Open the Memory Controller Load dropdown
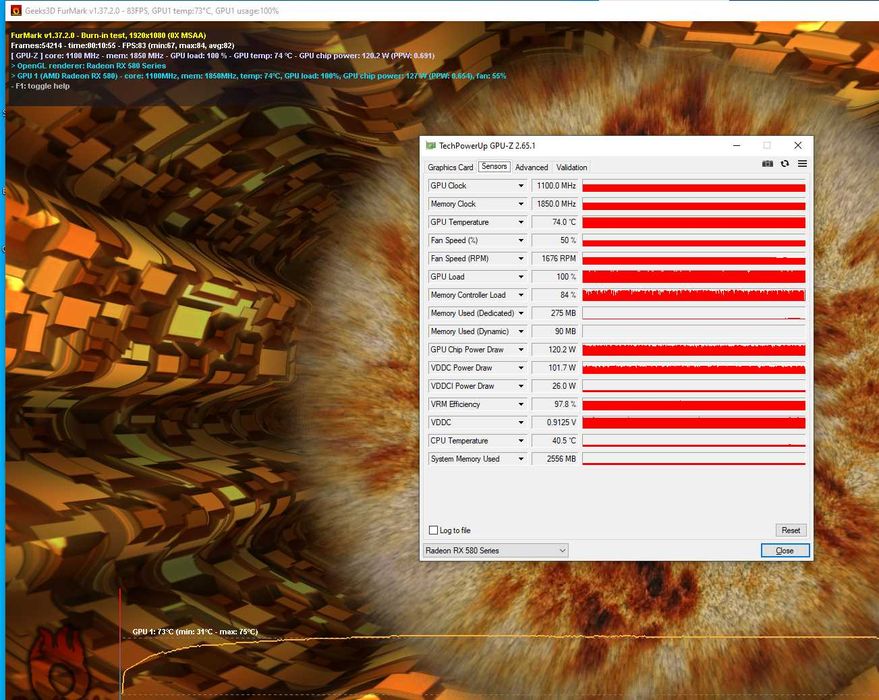879x700 pixels. coord(521,295)
